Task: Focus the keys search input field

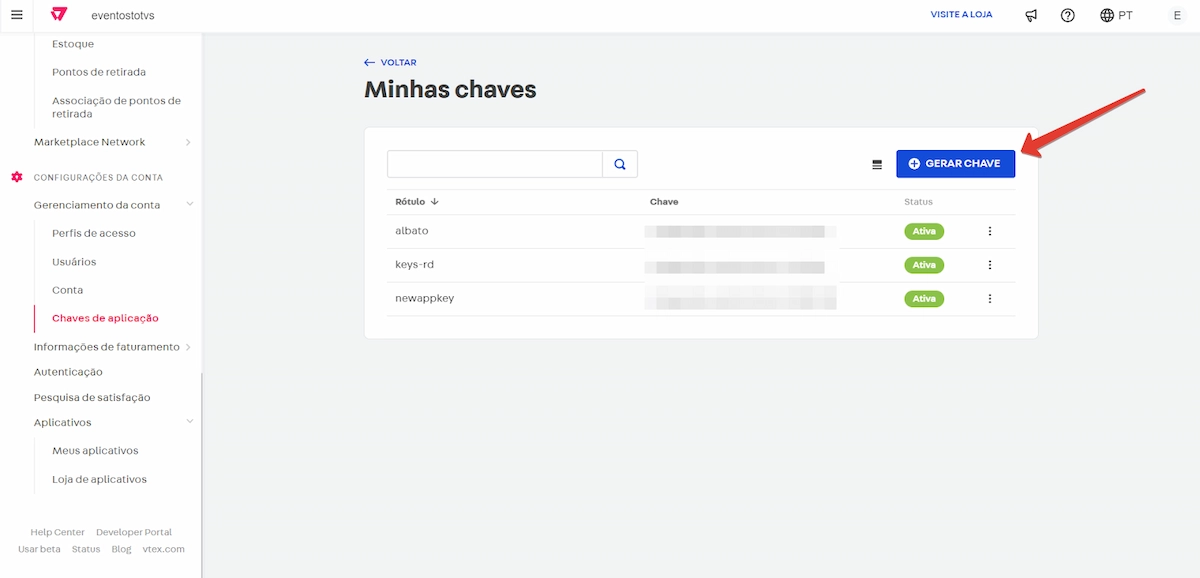Action: [x=495, y=164]
